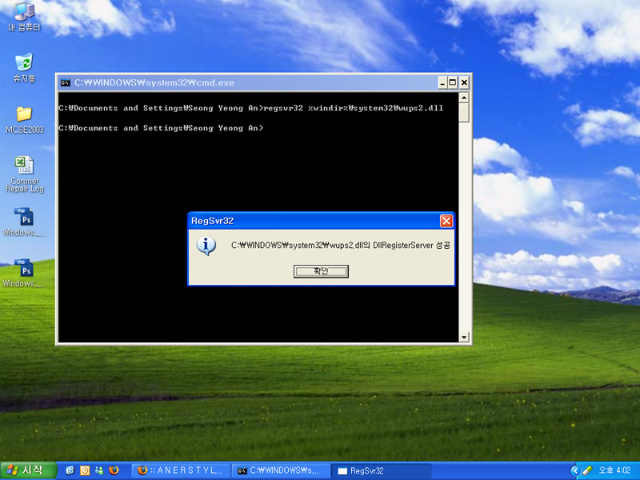Open the Start menu button
640x480 pixels.
(28, 471)
